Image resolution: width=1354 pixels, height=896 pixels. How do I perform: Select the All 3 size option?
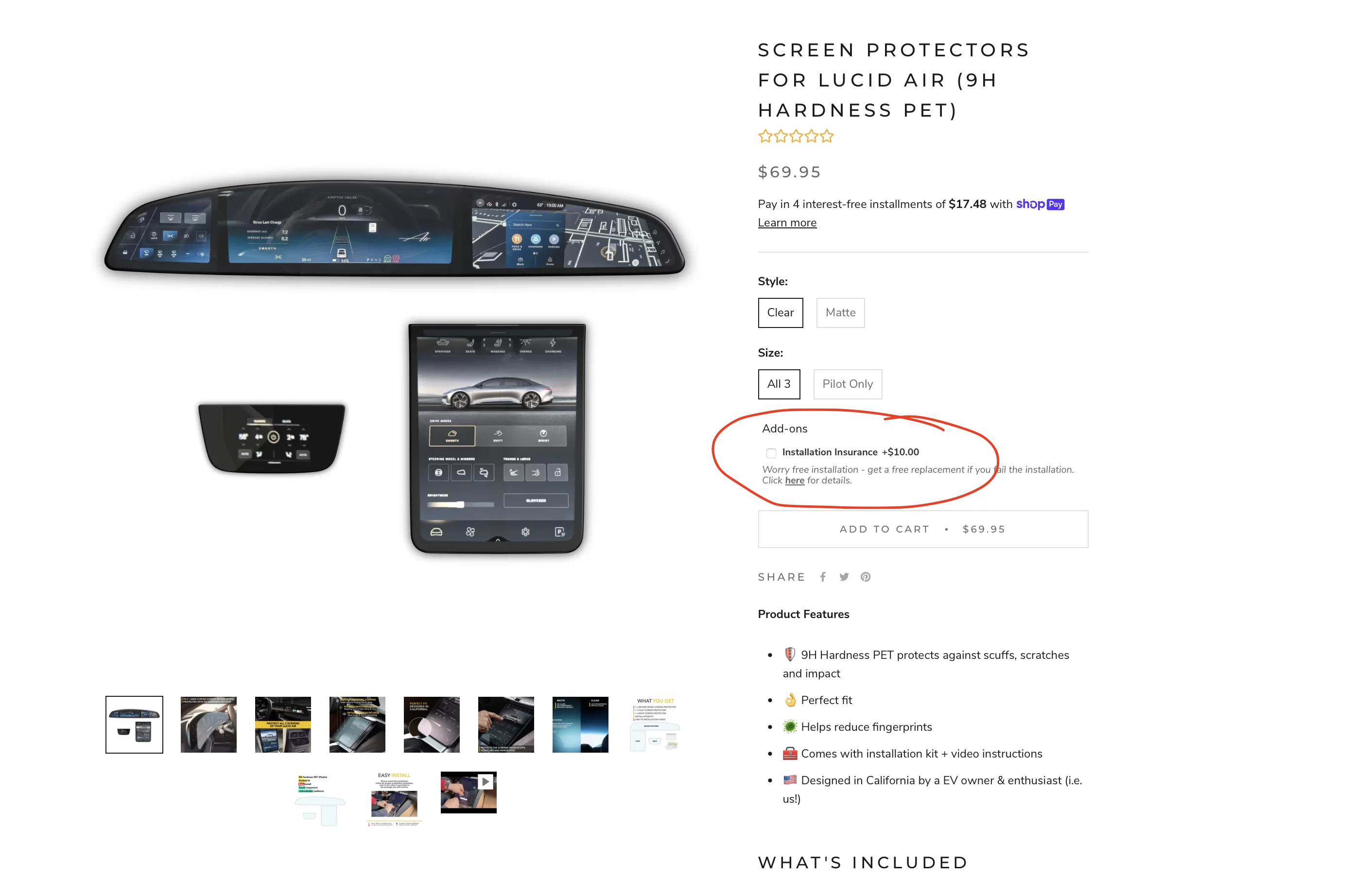778,384
